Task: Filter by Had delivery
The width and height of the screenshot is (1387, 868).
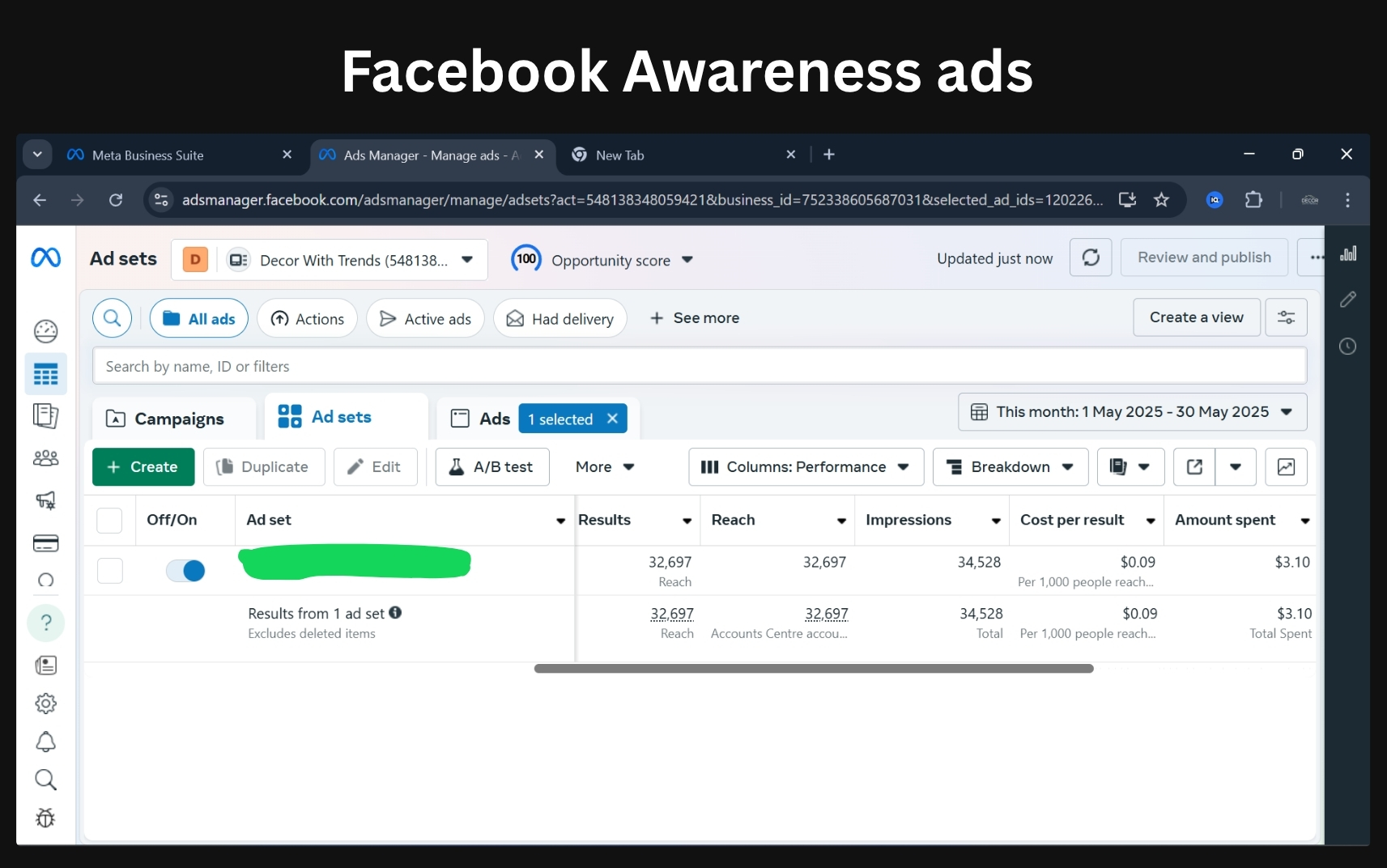Action: tap(560, 319)
